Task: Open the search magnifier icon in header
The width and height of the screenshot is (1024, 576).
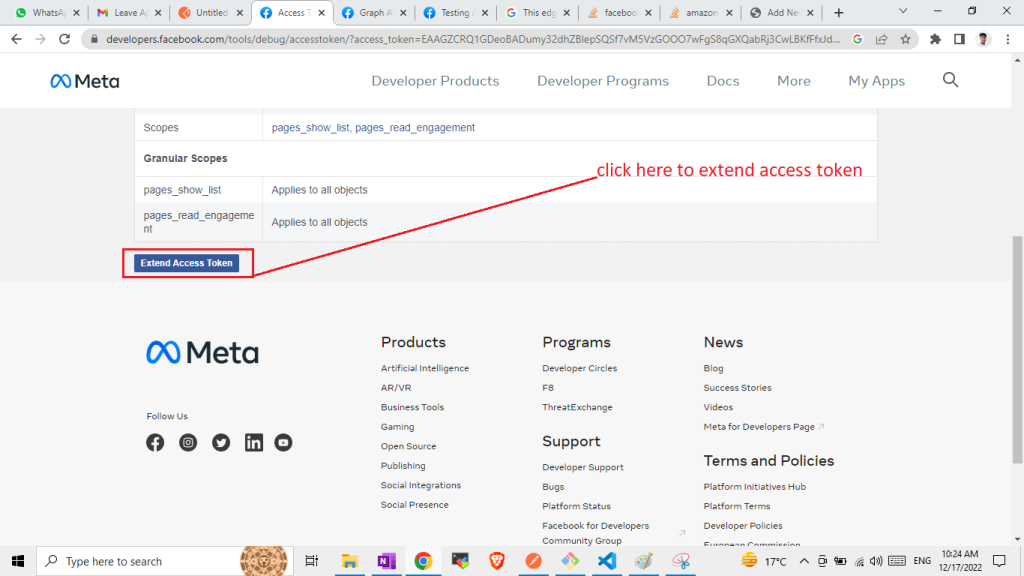Action: pyautogui.click(x=950, y=80)
